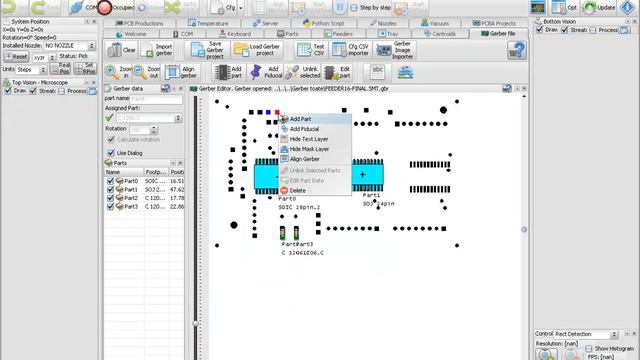The image size is (640, 360).
Task: Click the Set RPos button
Action: 84,68
